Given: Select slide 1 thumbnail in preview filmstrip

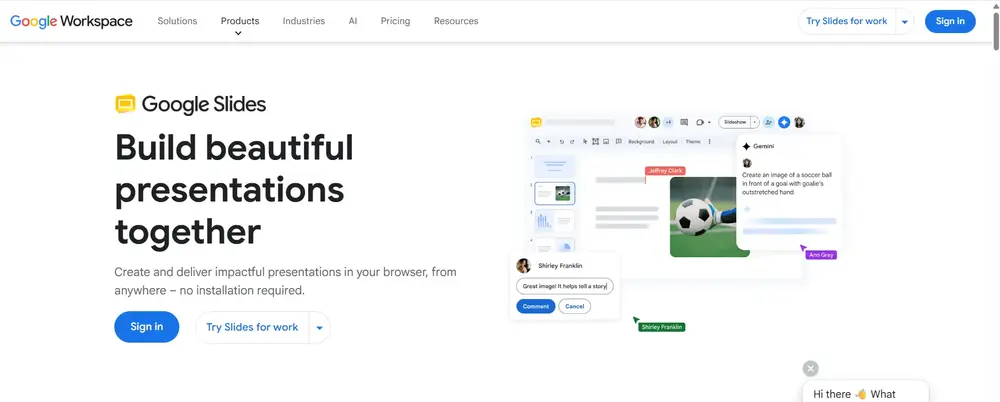Looking at the screenshot, I should (x=554, y=167).
